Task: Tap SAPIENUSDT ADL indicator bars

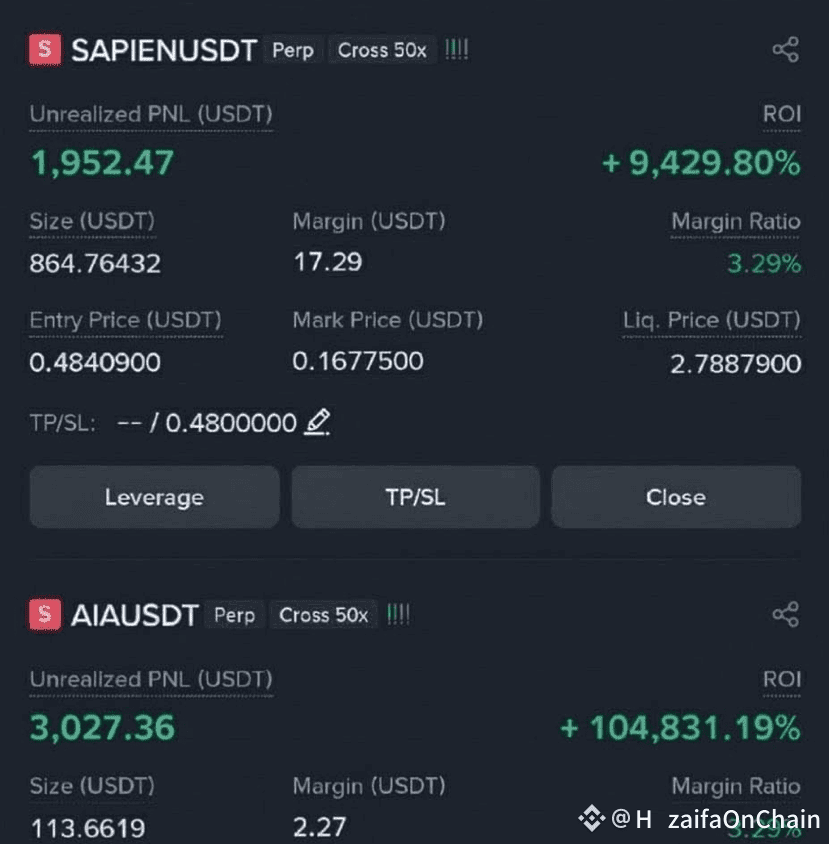Action: (x=456, y=50)
